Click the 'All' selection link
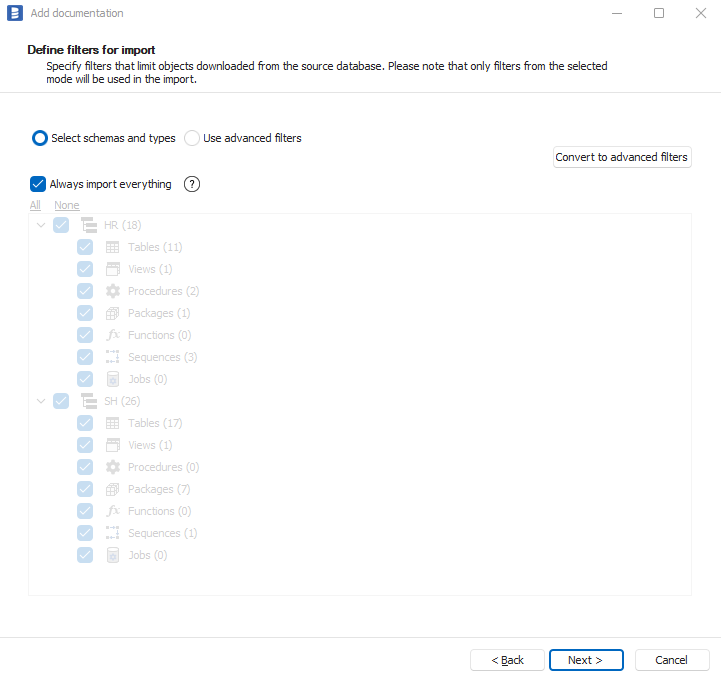This screenshot has width=721, height=679. point(35,205)
